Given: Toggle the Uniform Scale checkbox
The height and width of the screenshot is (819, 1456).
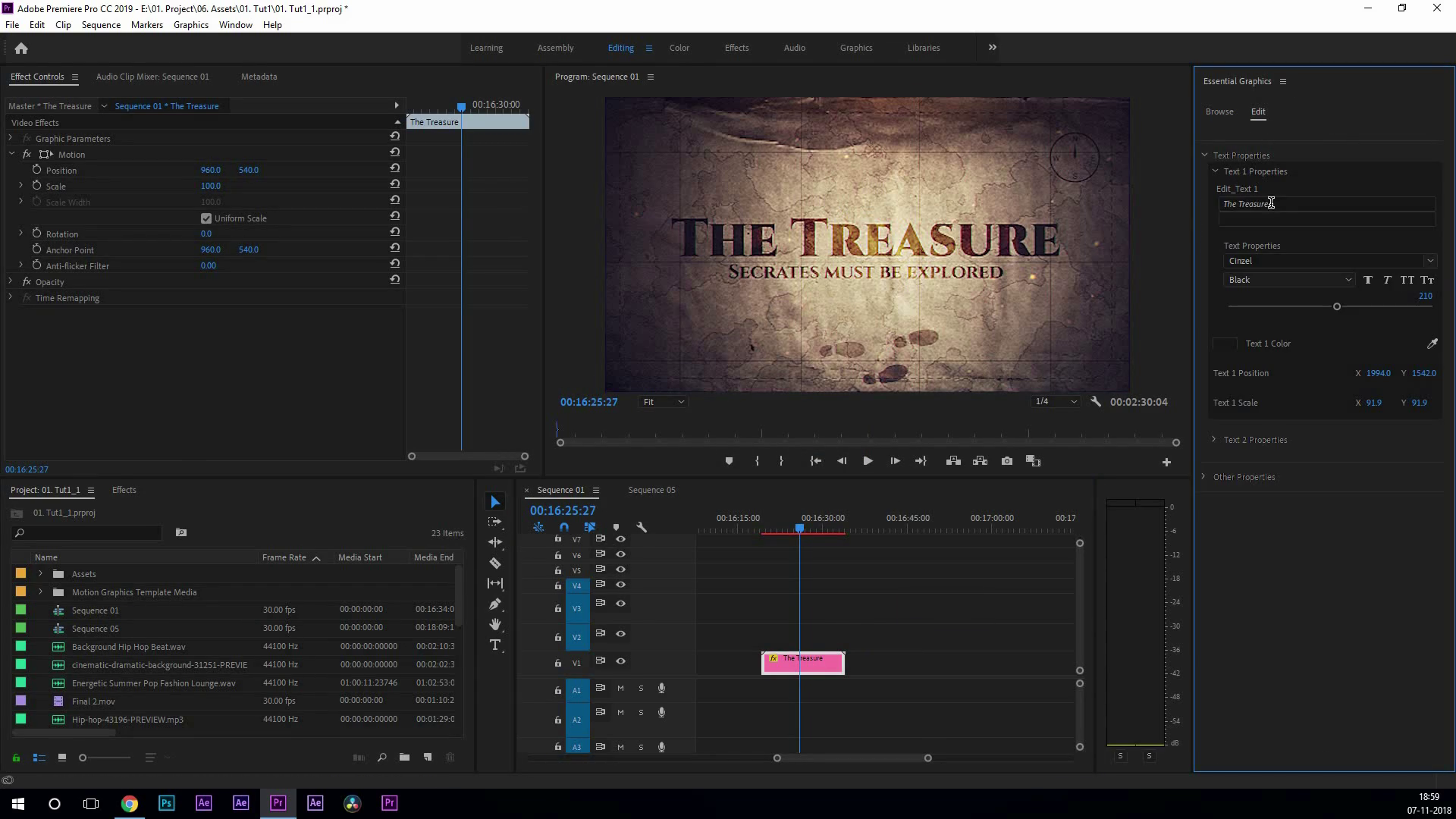Looking at the screenshot, I should 206,218.
